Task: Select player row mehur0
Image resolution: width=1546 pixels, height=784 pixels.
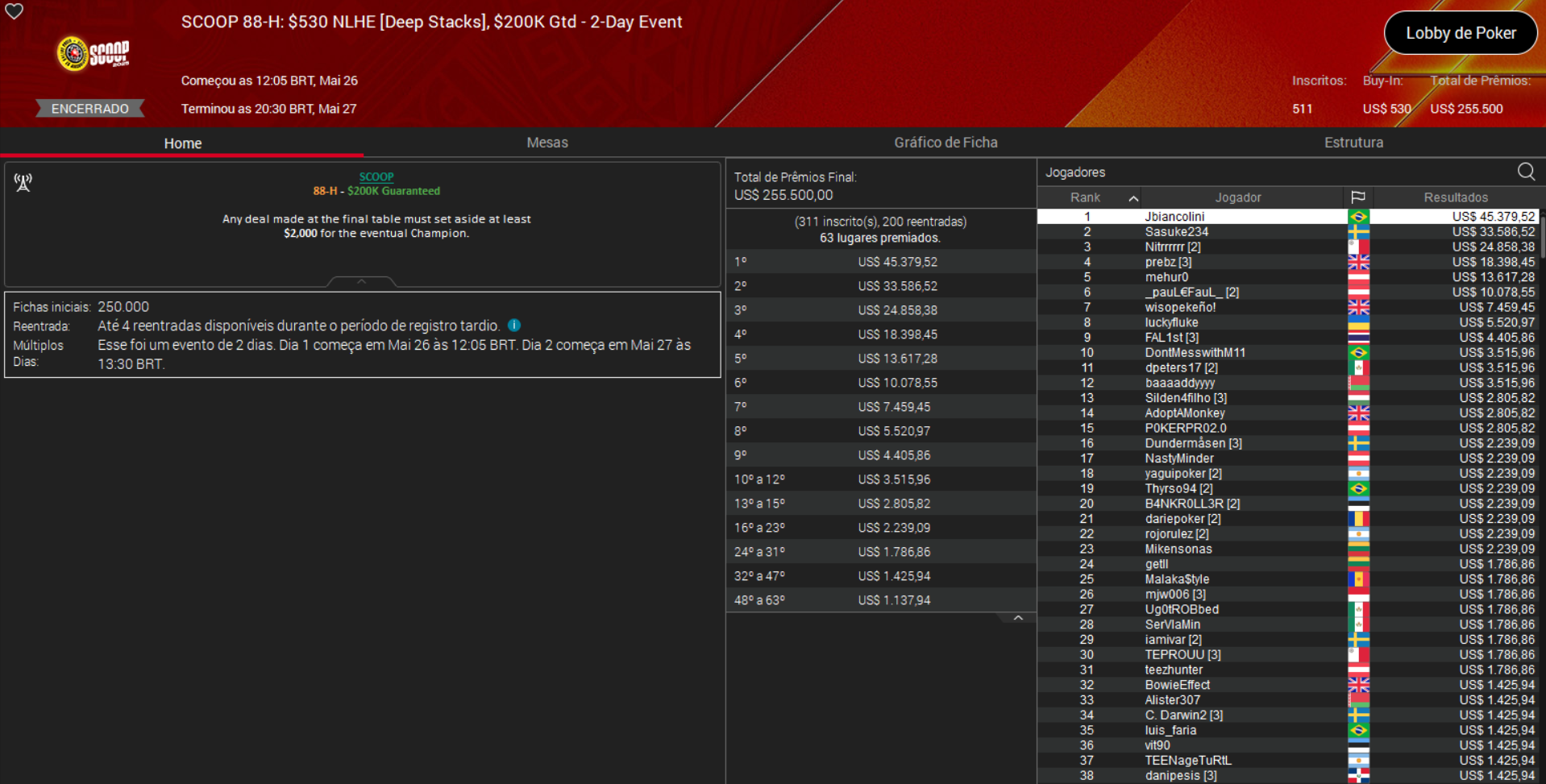Action: tap(1287, 277)
